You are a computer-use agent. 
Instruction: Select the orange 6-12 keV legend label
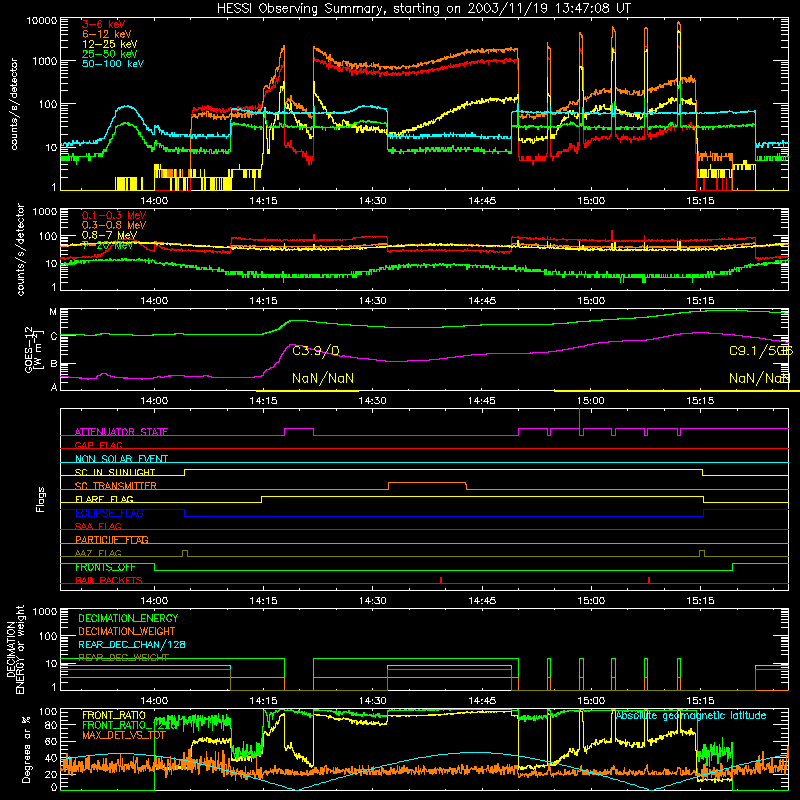pyautogui.click(x=107, y=34)
